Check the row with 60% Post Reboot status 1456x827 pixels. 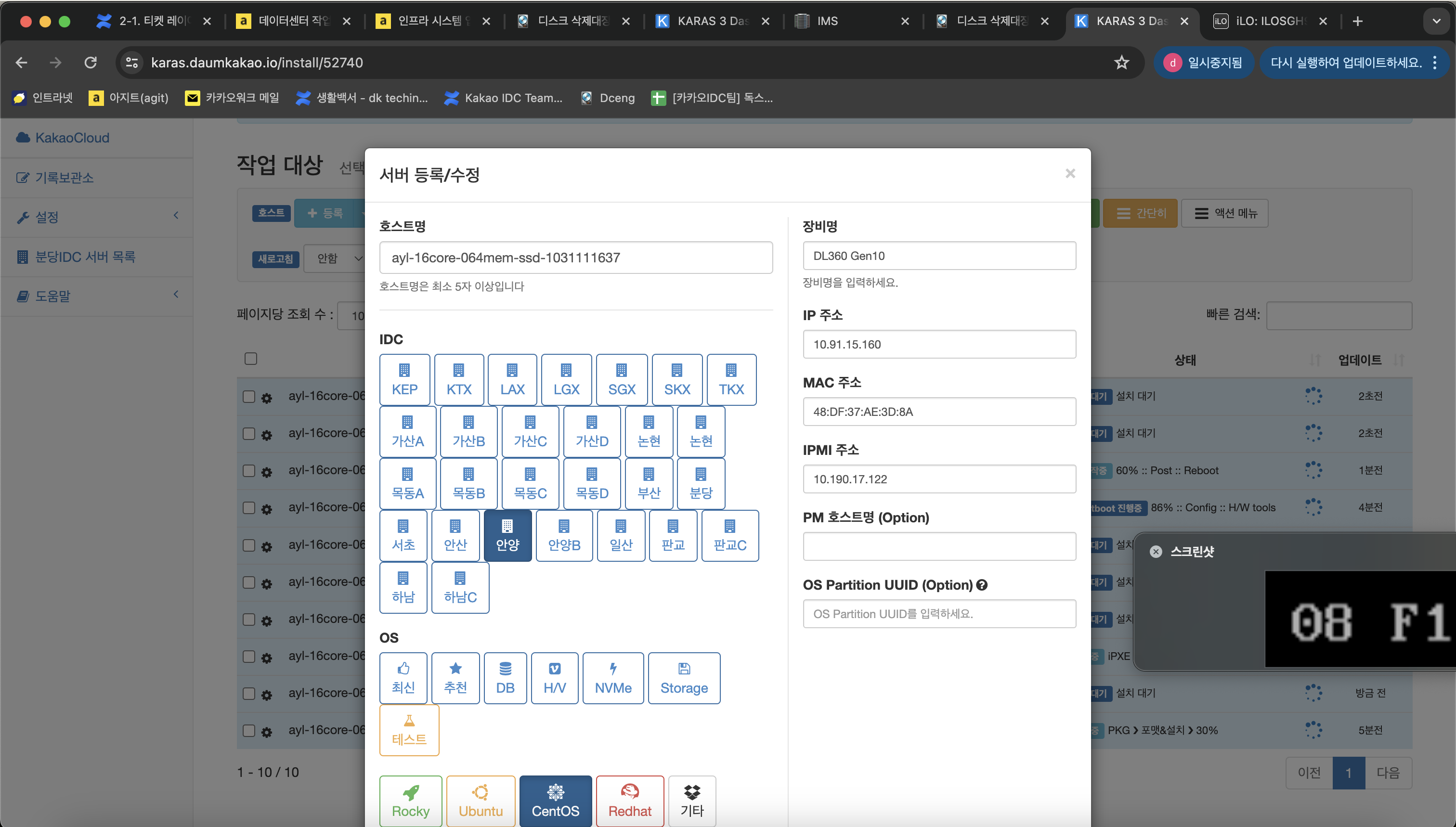tap(249, 471)
